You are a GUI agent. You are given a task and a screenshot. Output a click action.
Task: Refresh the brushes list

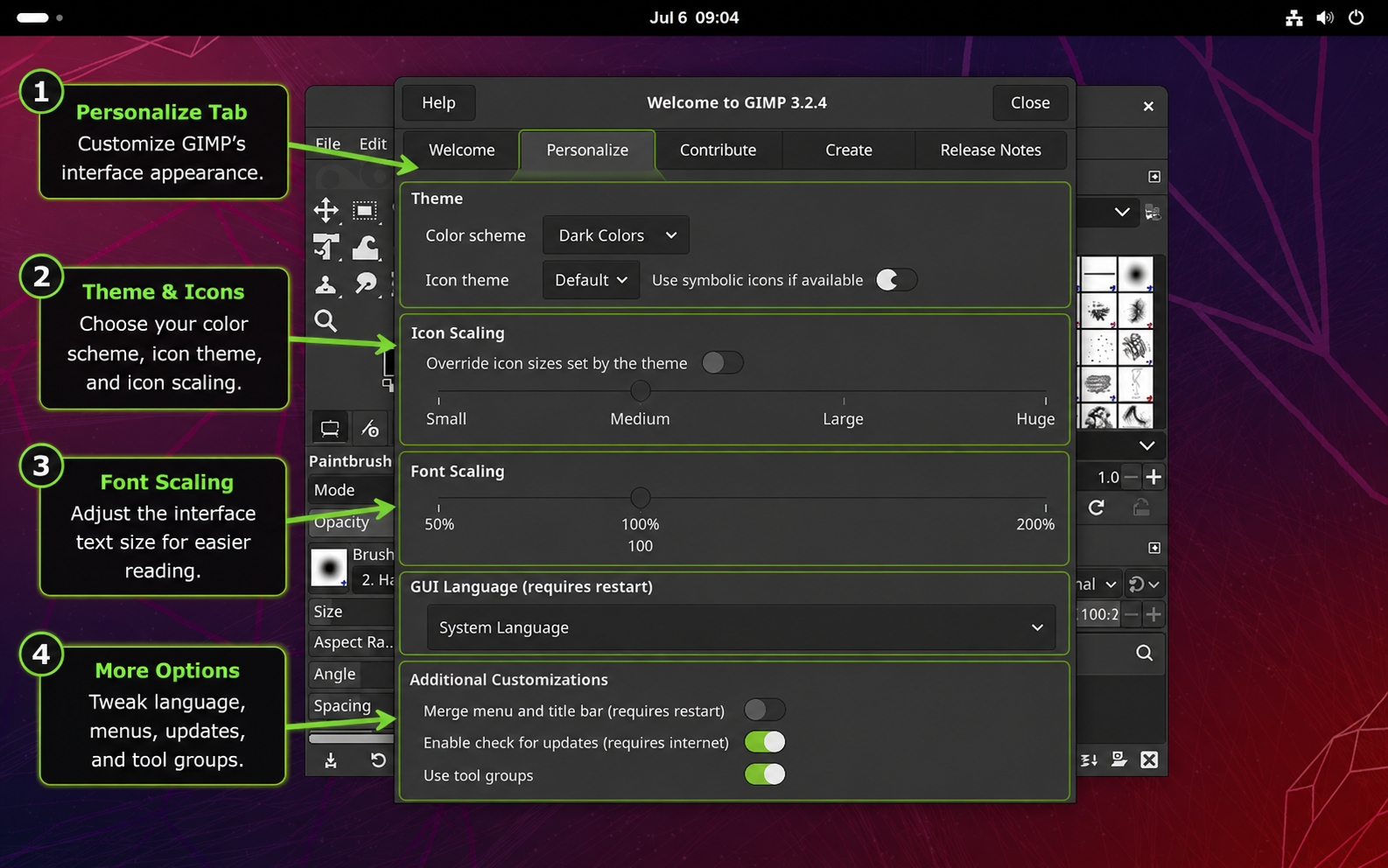(1097, 507)
